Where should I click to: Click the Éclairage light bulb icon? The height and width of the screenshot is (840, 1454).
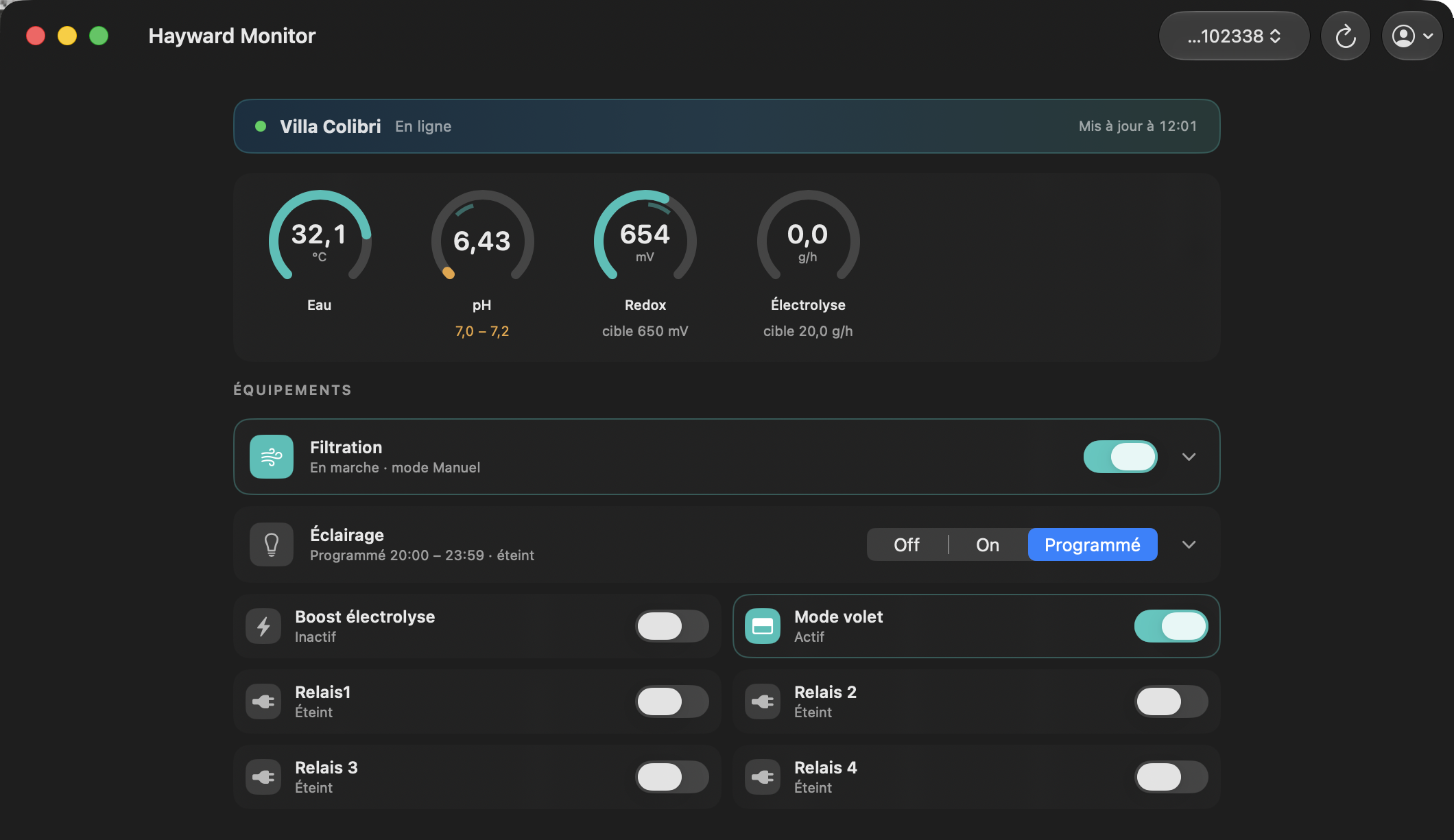coord(272,544)
